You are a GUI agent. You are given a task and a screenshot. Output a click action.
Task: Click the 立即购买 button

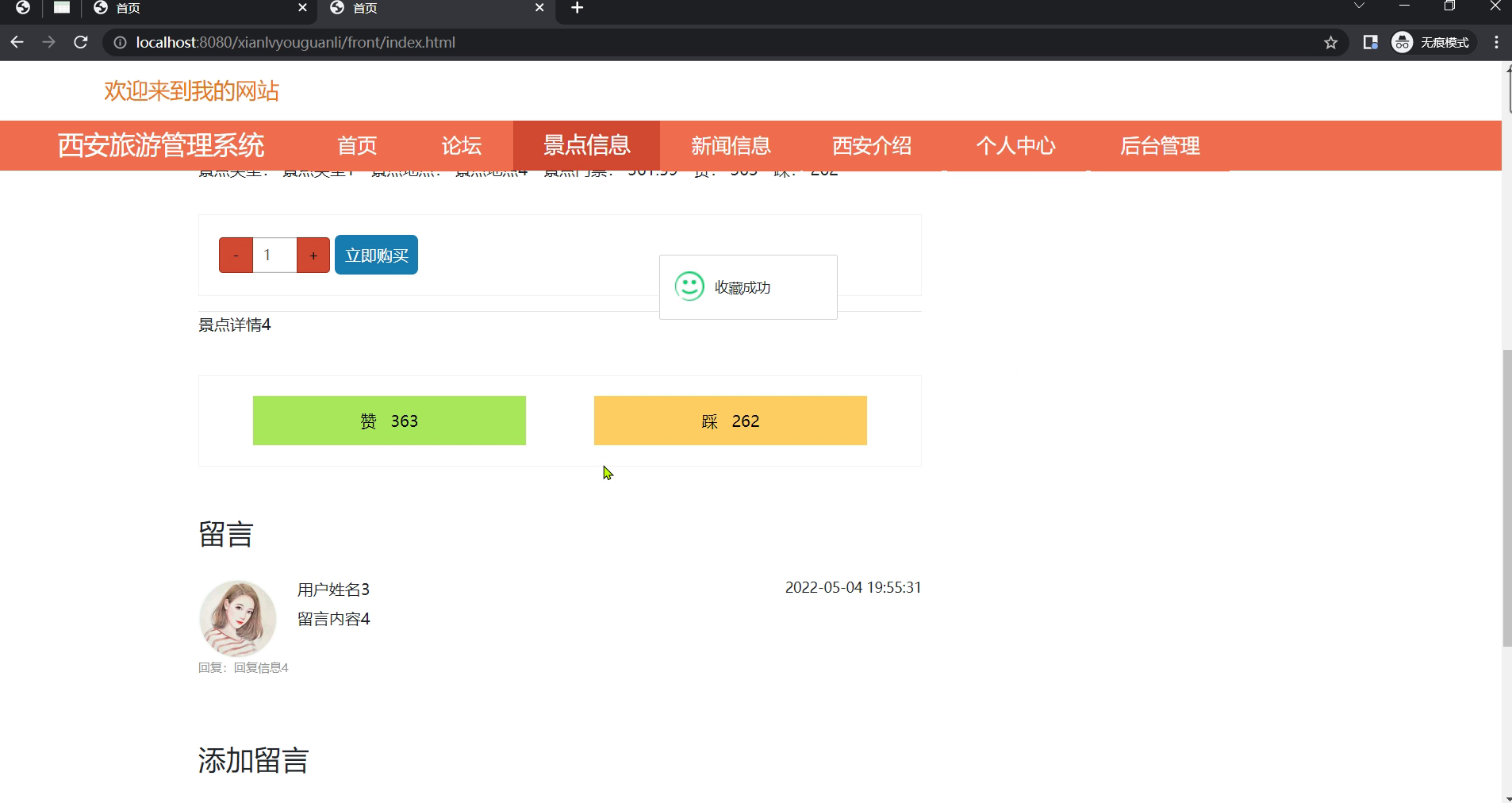pyautogui.click(x=376, y=255)
